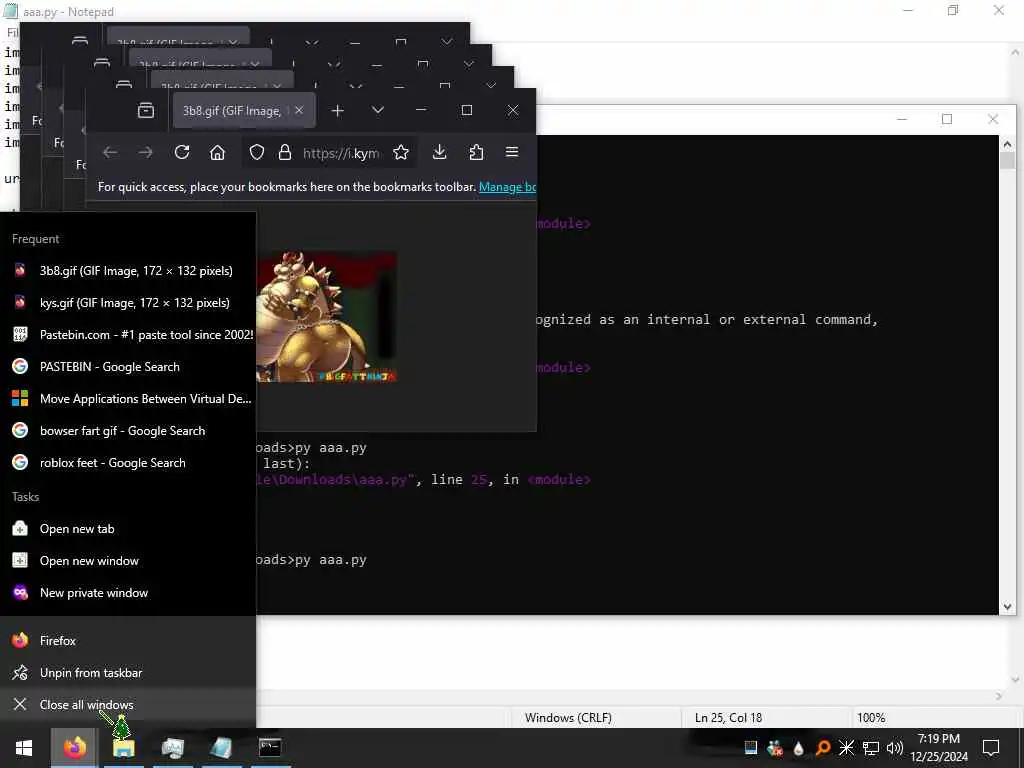The image size is (1024, 768).
Task: Choose Open new tab task
Action: [x=128, y=528]
